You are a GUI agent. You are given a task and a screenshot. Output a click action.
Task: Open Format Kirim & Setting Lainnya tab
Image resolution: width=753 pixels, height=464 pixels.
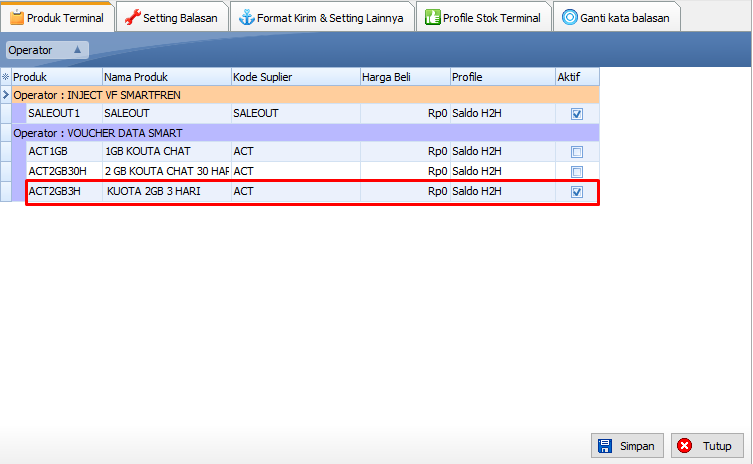pyautogui.click(x=321, y=18)
